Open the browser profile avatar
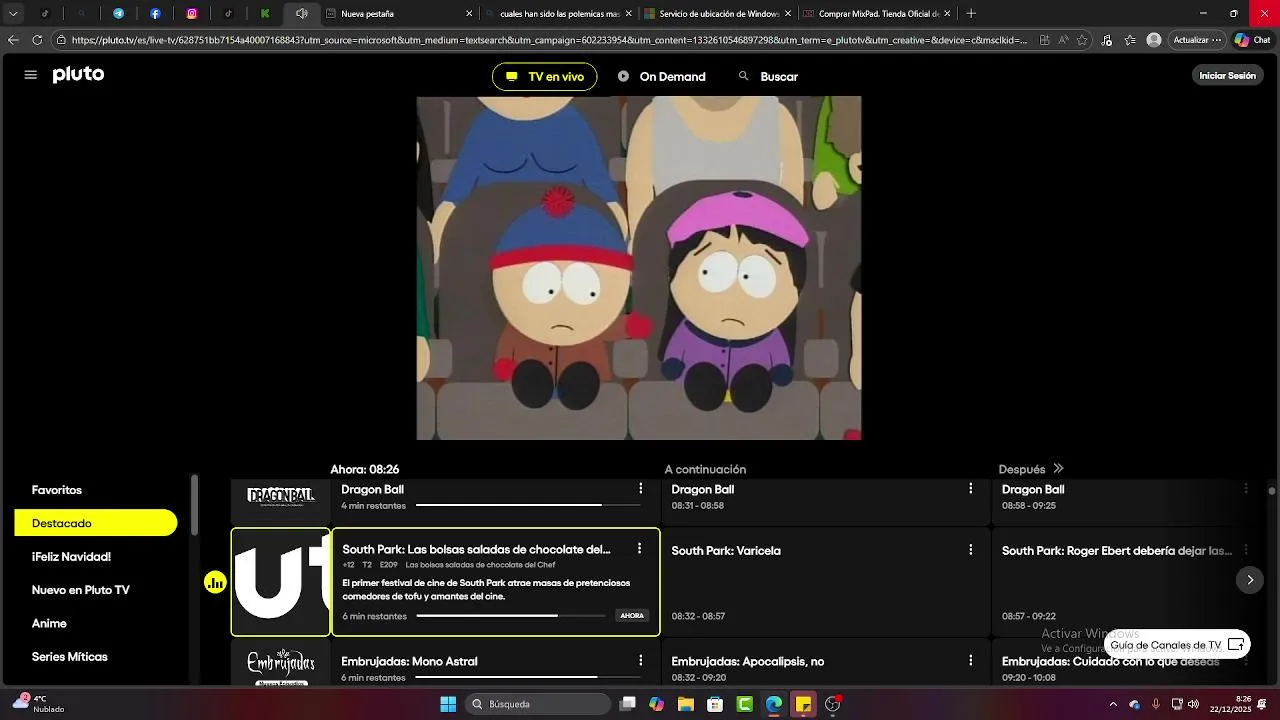Viewport: 1280px width, 720px height. click(x=1154, y=40)
